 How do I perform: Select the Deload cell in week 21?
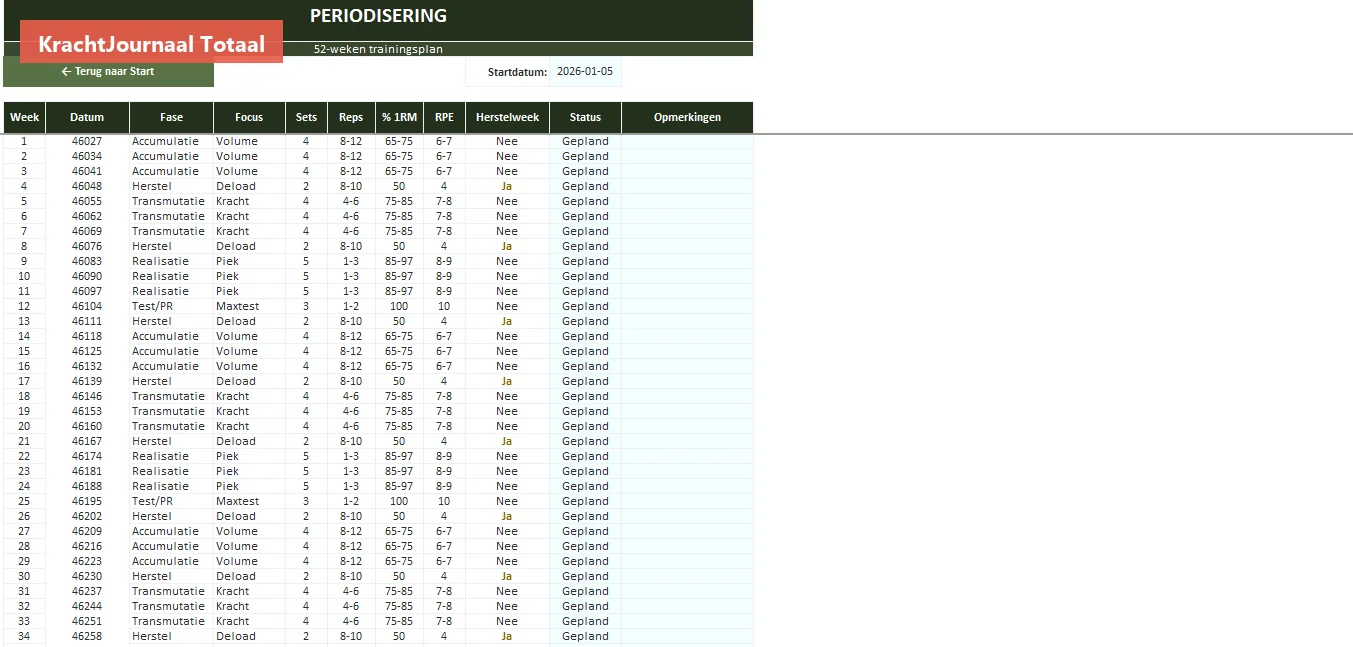249,441
